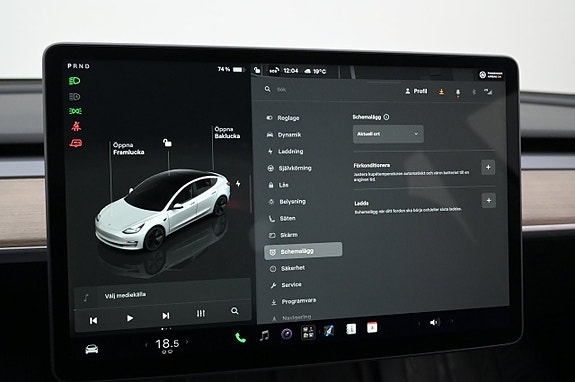Tap the orange software download icon

point(442,92)
